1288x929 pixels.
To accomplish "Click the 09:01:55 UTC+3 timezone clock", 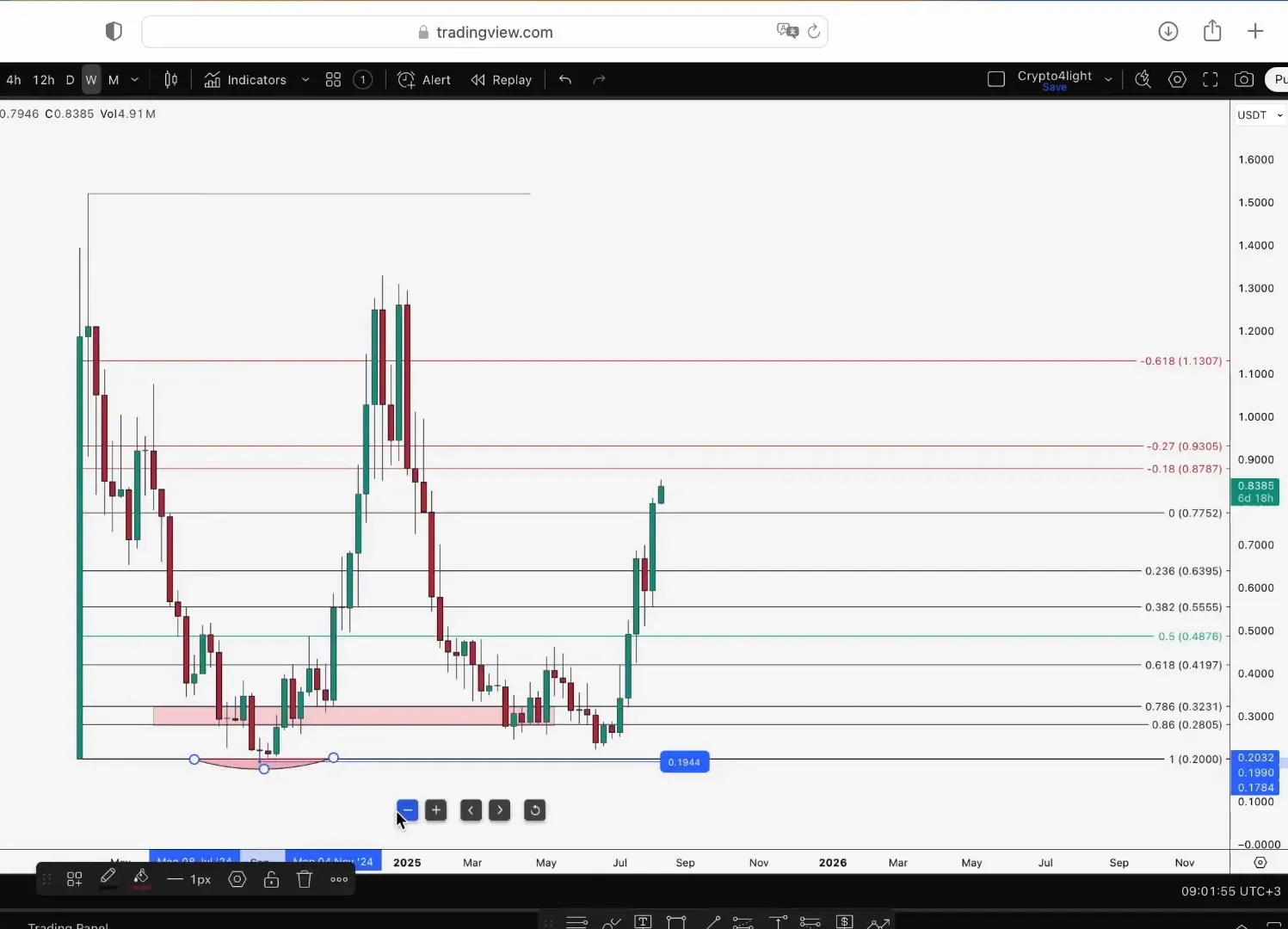I will pos(1230,892).
